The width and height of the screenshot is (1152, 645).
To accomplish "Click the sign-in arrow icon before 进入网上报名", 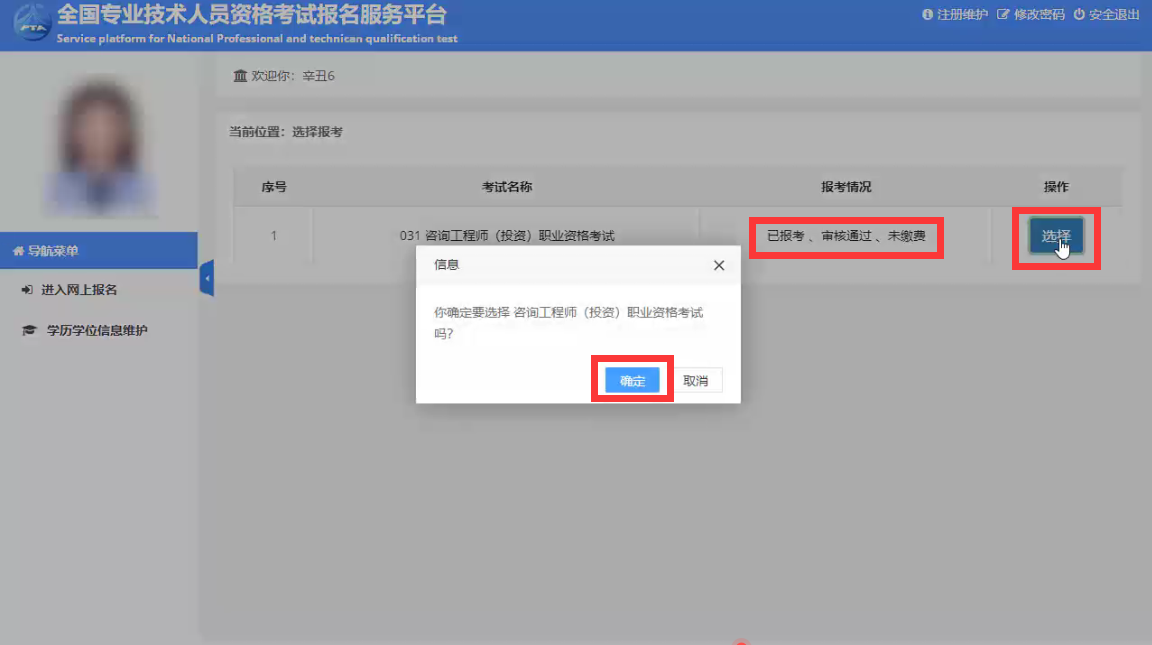I will (x=27, y=290).
